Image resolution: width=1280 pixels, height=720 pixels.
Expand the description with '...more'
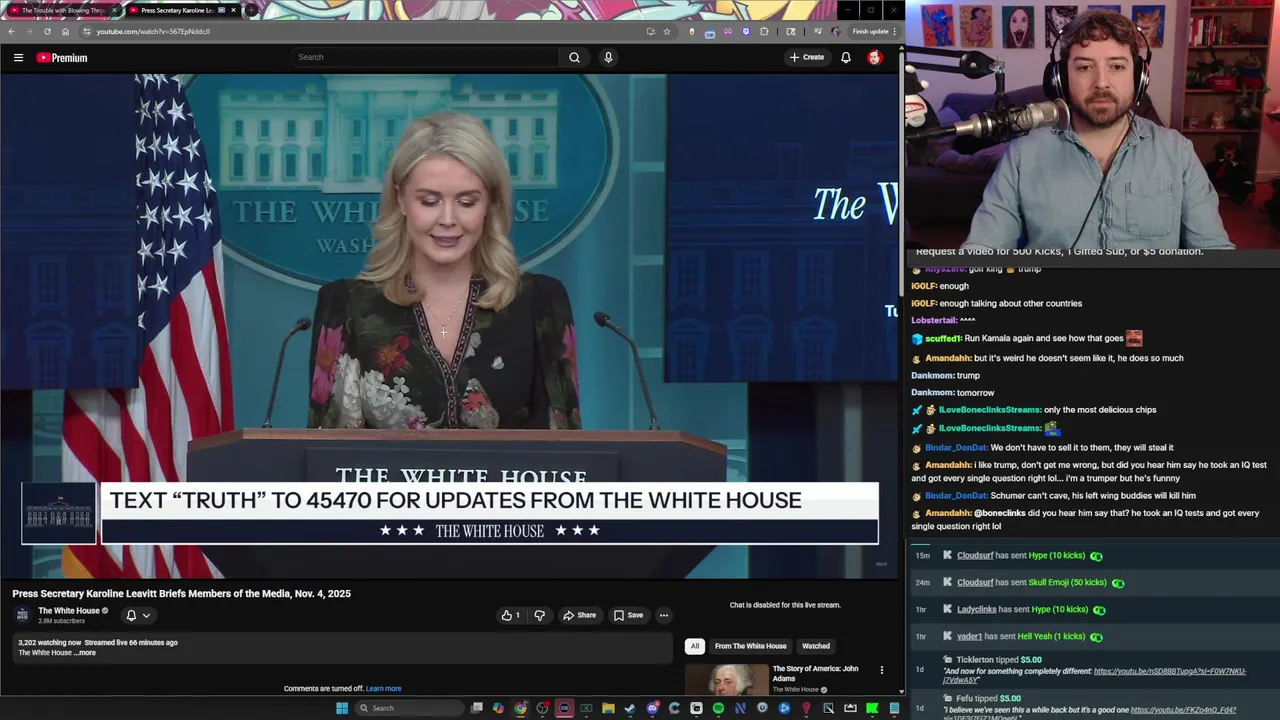click(x=85, y=653)
